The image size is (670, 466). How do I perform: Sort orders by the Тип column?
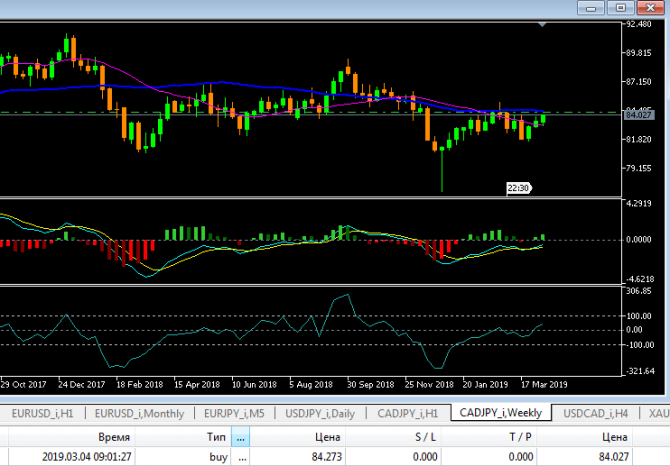tap(183, 437)
